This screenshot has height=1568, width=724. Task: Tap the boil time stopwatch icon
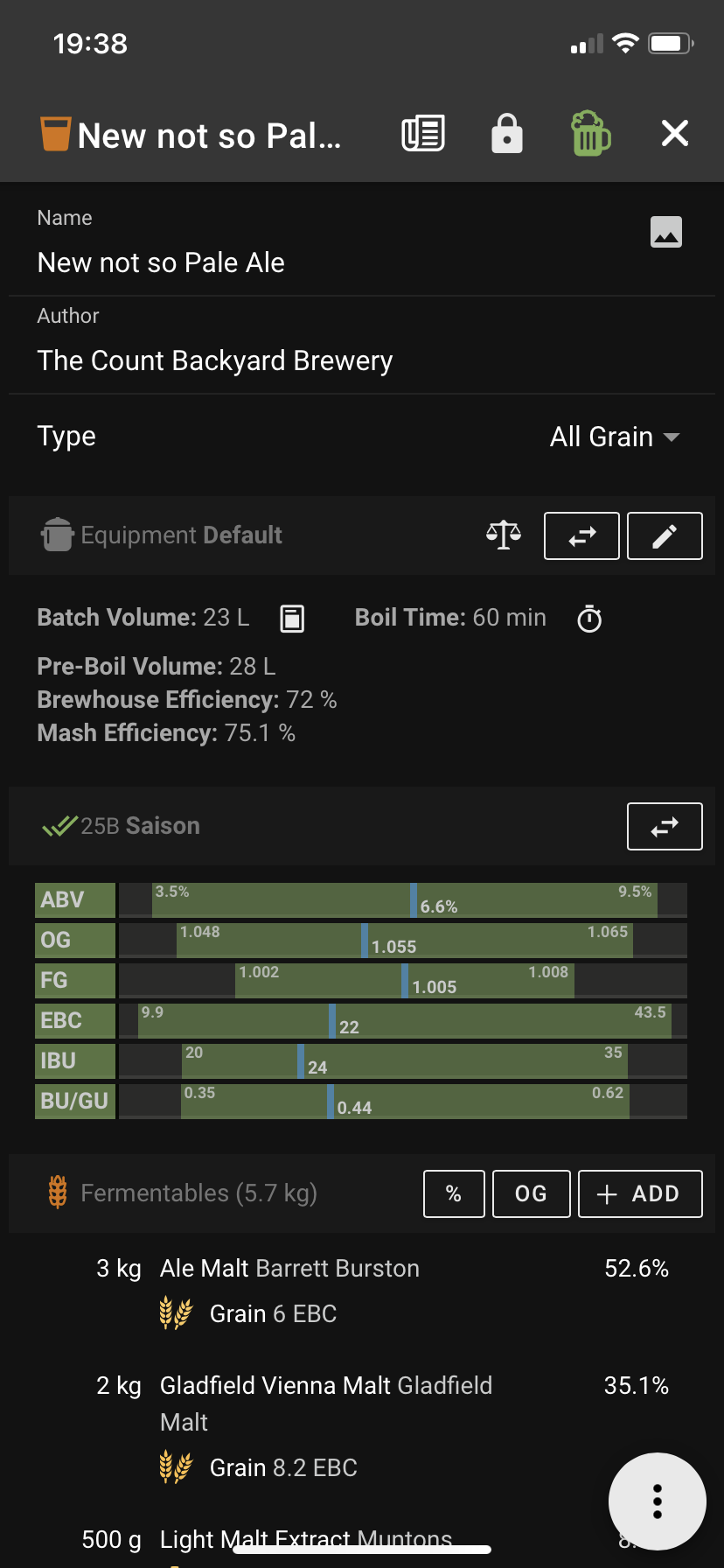590,619
